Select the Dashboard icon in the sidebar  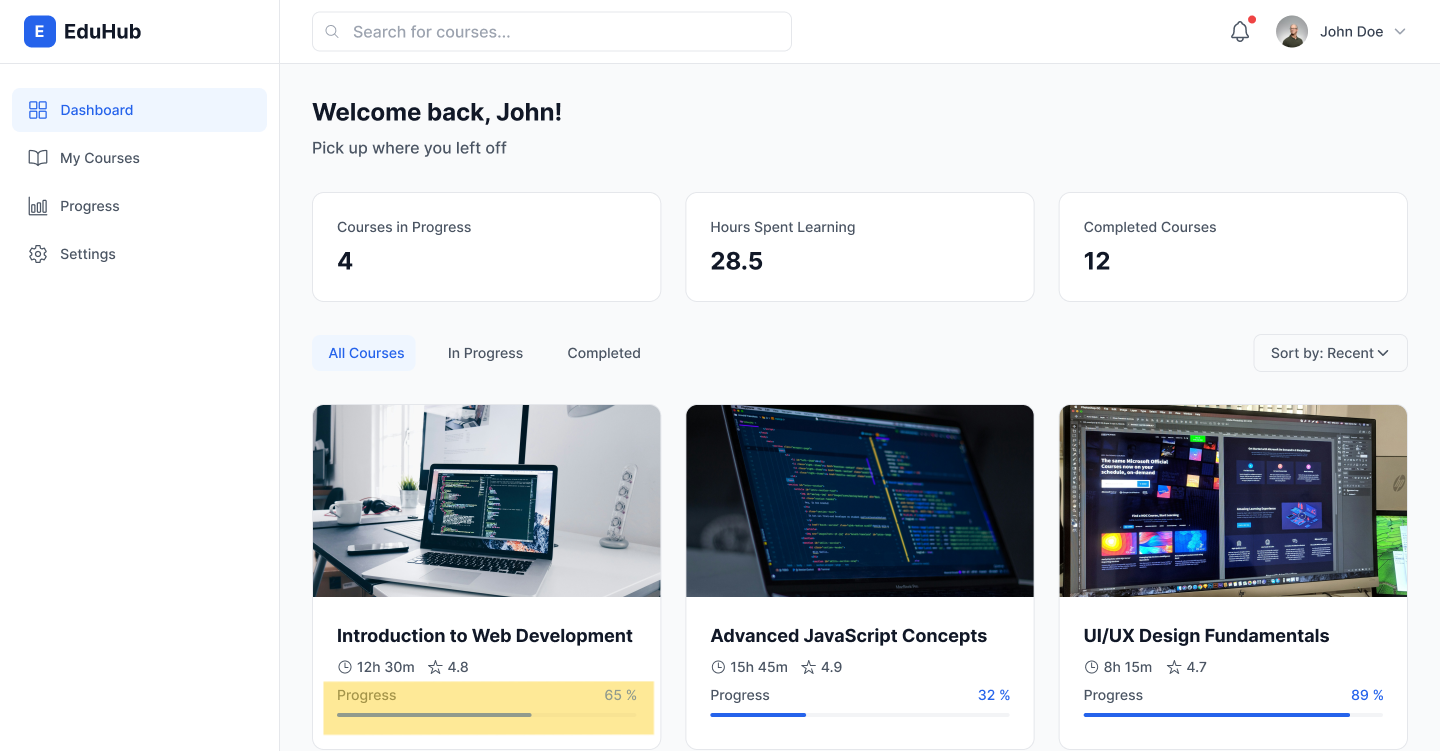point(38,110)
